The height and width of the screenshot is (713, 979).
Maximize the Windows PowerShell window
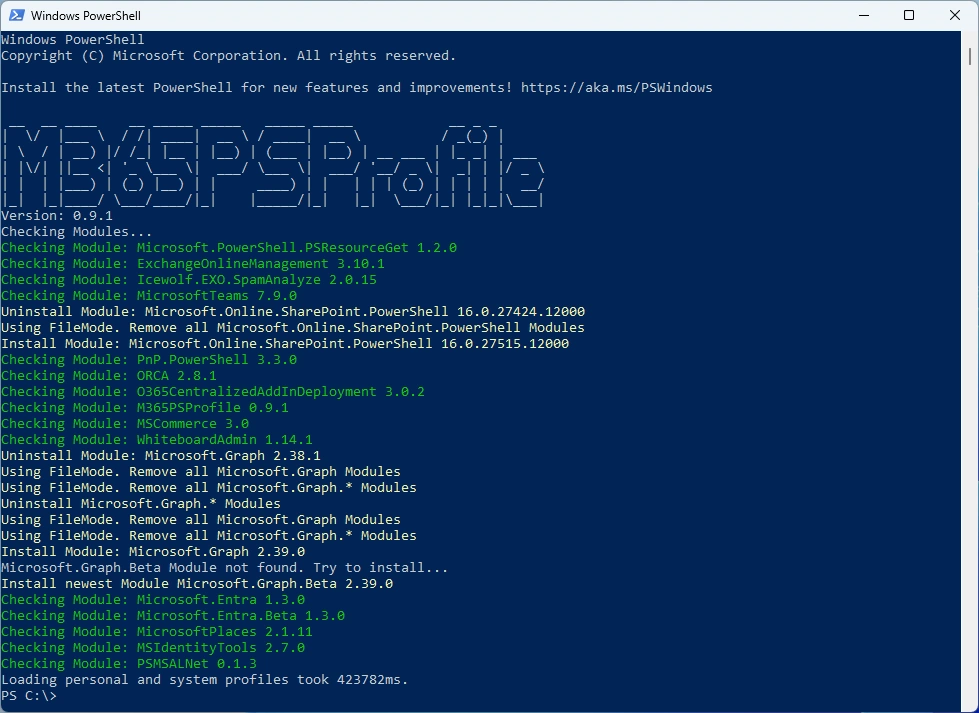[909, 15]
